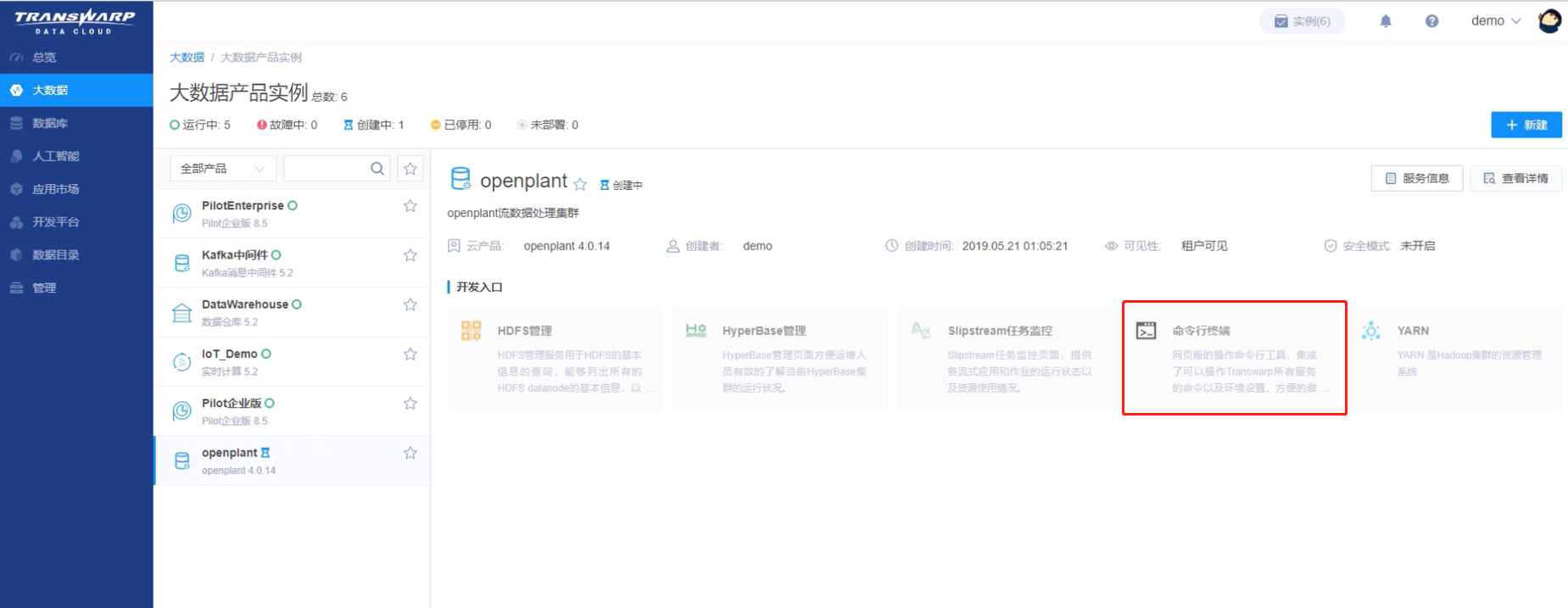Click the openplant header database icon
The height and width of the screenshot is (608, 1568).
(x=460, y=178)
